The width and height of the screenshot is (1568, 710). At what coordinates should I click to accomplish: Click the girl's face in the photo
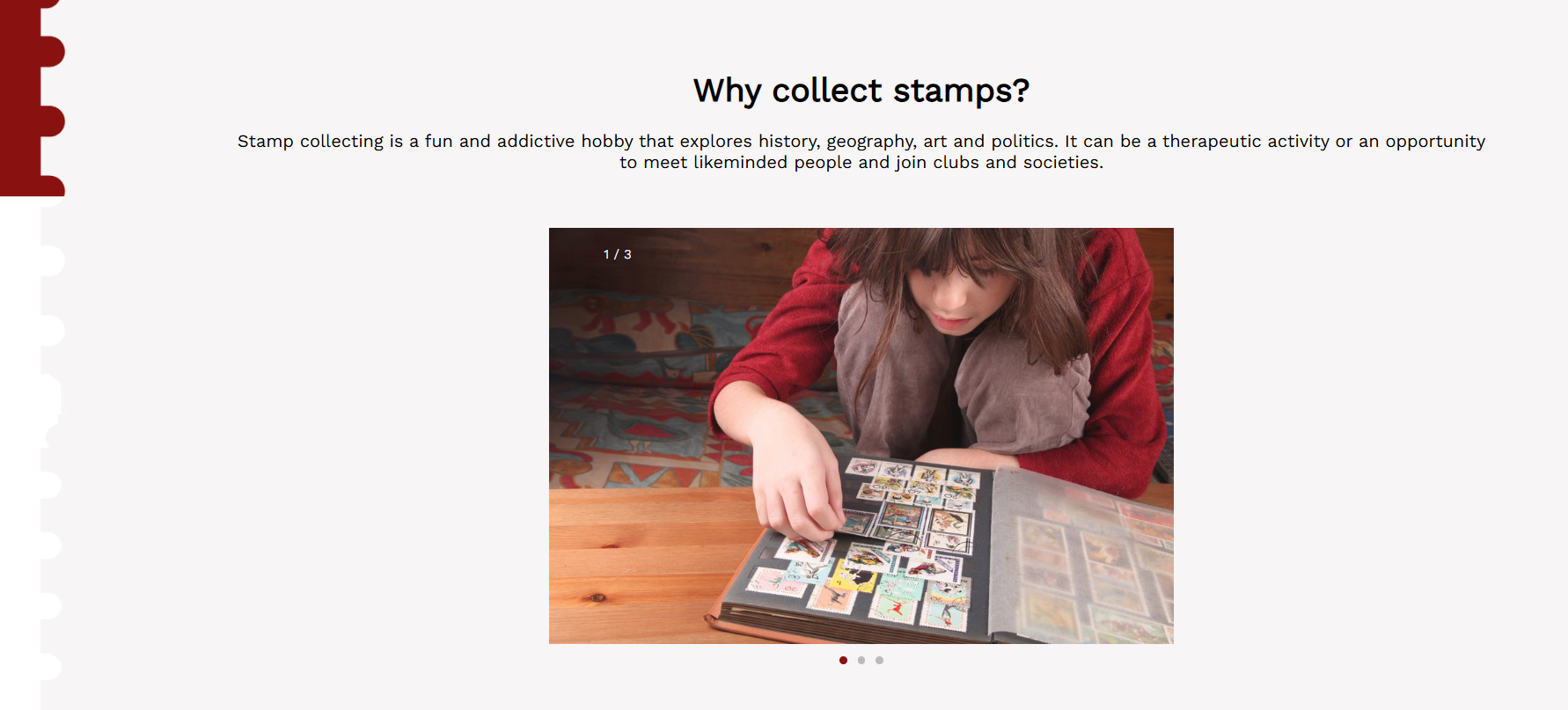pyautogui.click(x=968, y=290)
